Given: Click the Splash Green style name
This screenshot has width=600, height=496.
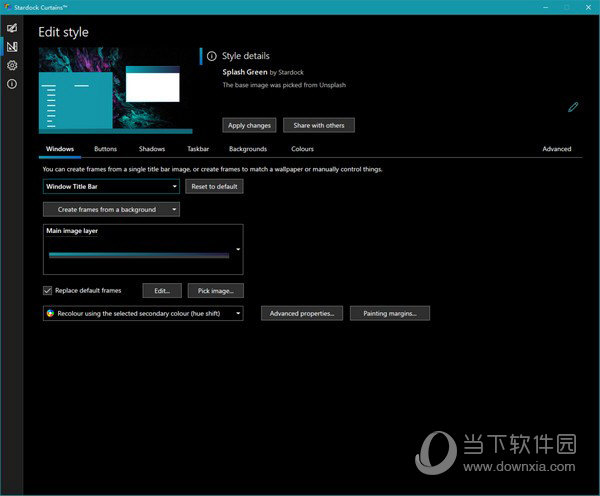Looking at the screenshot, I should tap(245, 72).
